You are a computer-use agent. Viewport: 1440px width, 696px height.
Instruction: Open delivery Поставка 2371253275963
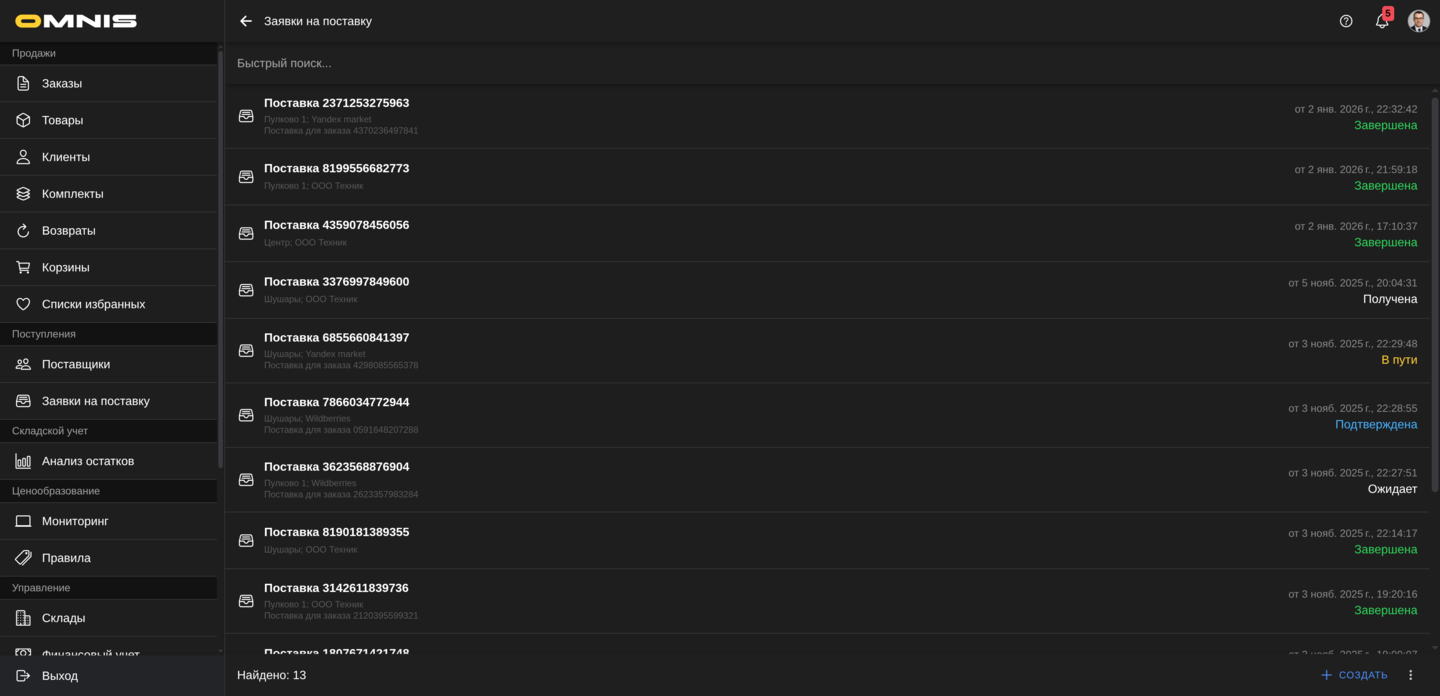[x=336, y=103]
